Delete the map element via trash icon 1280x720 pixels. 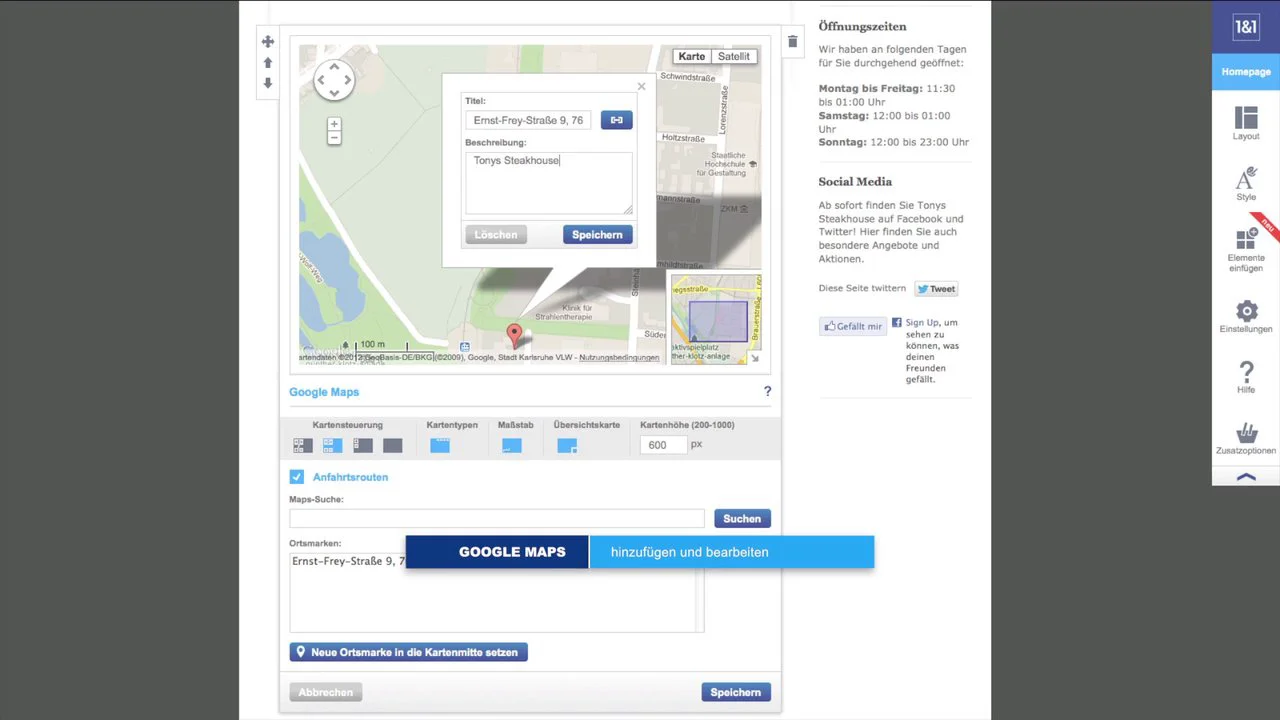793,41
